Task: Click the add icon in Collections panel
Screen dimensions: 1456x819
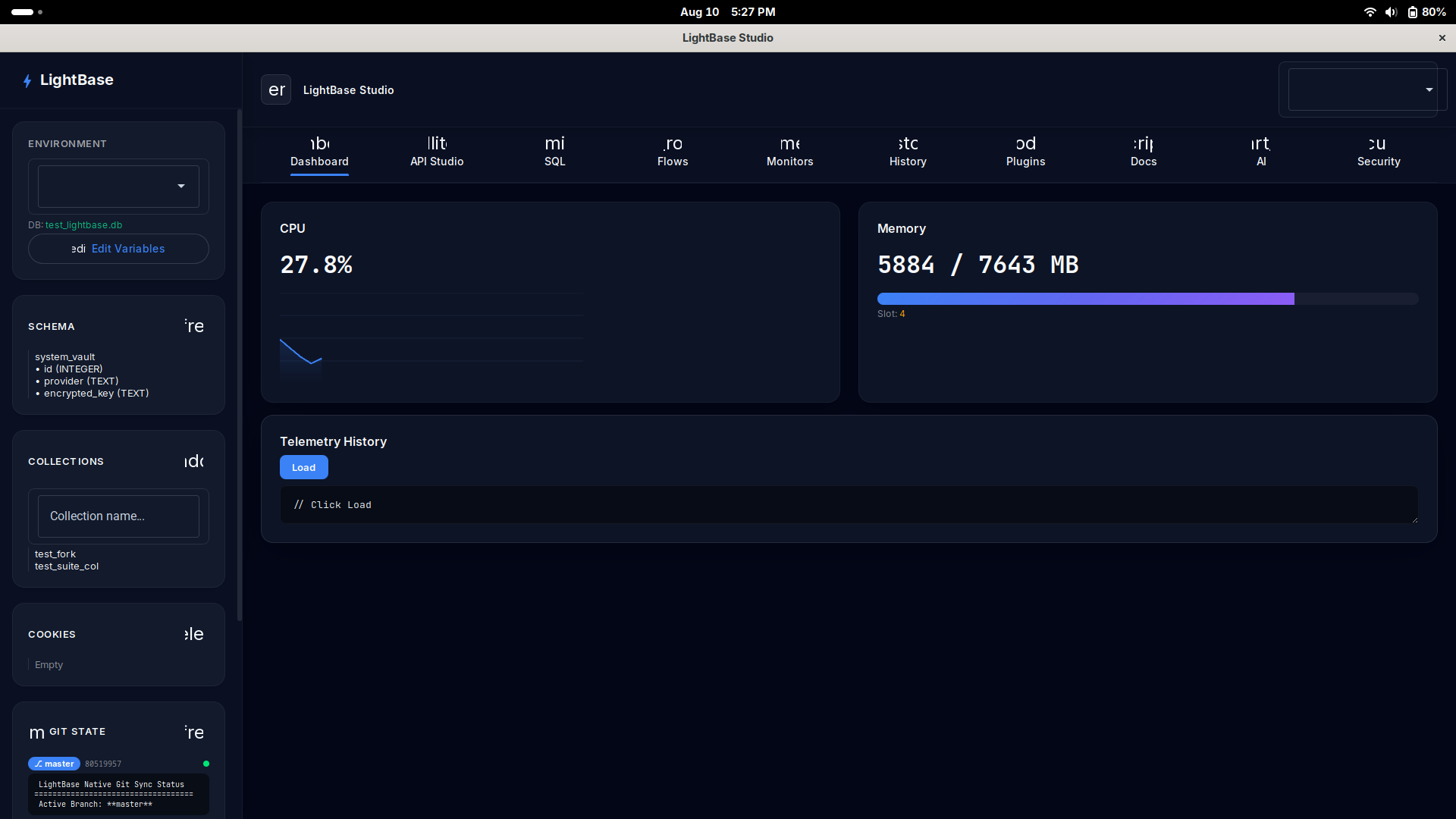Action: pos(194,461)
